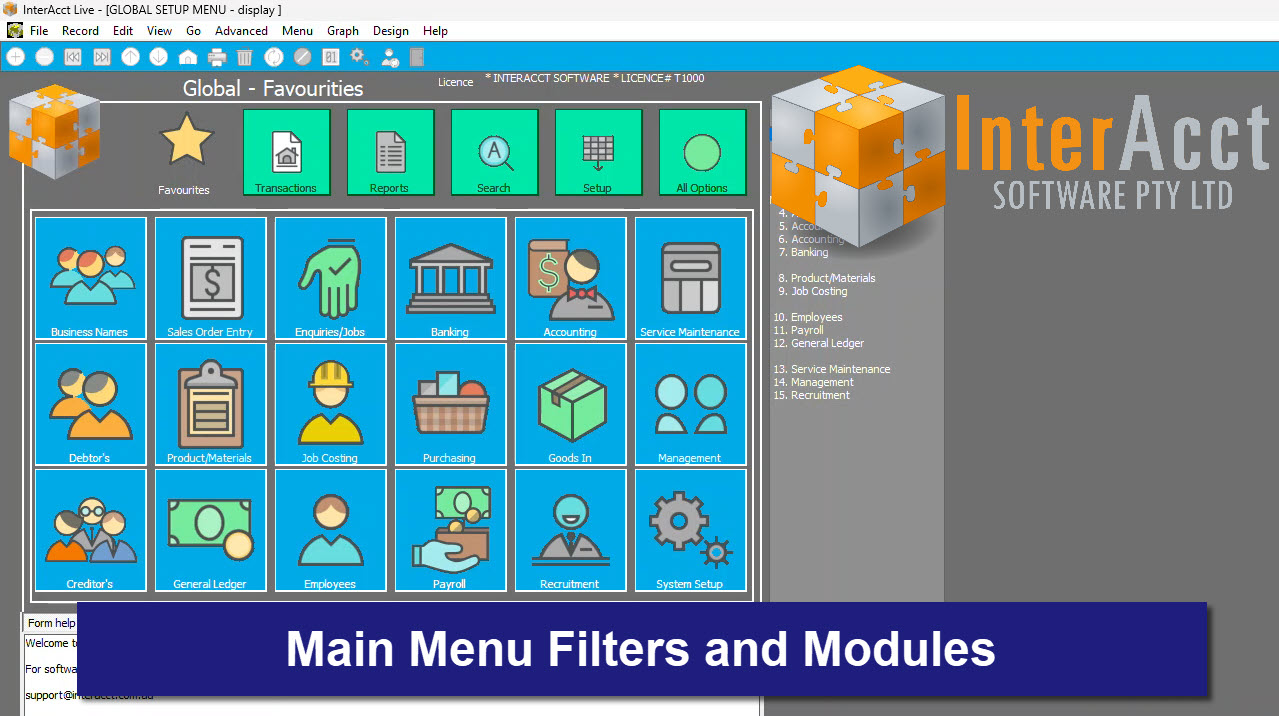The image size is (1279, 716).
Task: Open the Service Maintenance module tile
Action: pos(691,278)
